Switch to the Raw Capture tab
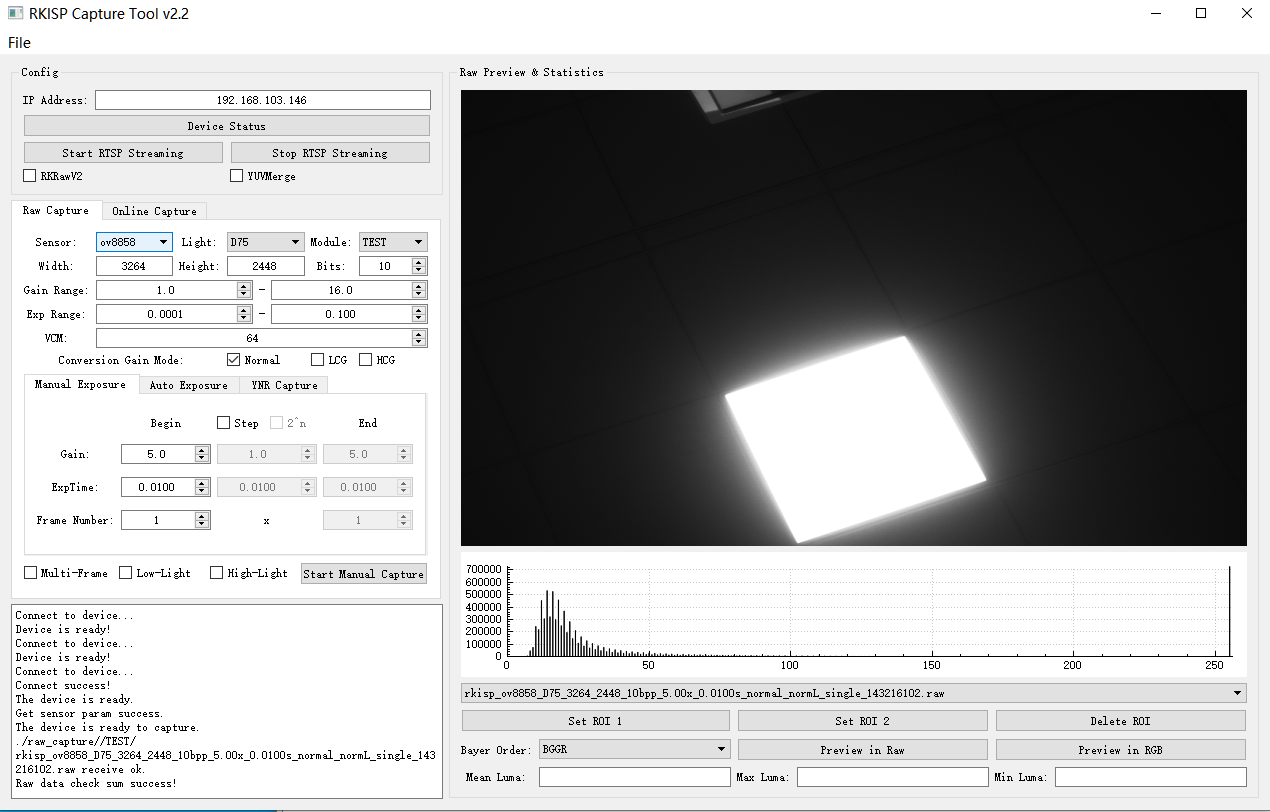1270x812 pixels. coord(56,211)
